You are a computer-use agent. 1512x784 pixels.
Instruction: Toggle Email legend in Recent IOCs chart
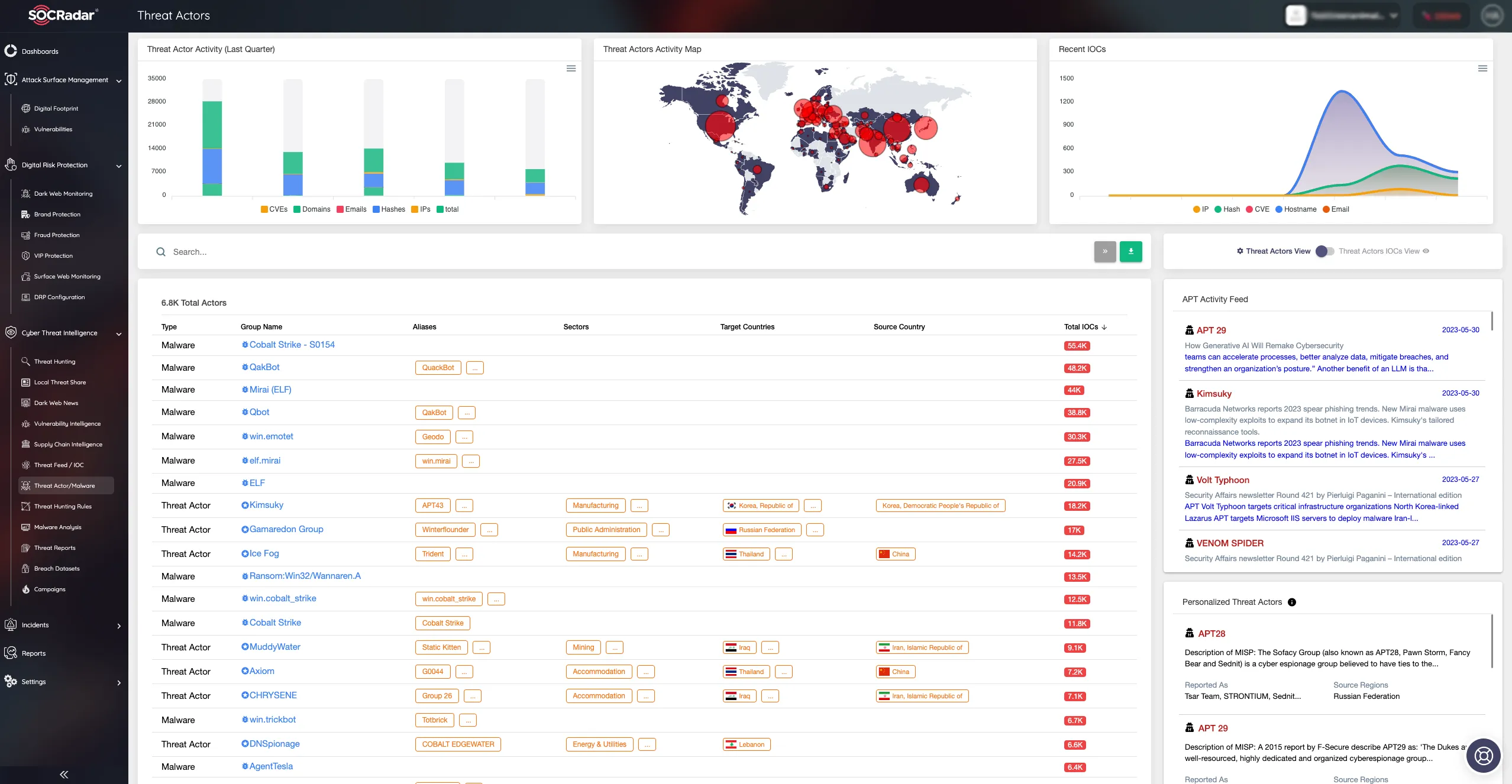pyautogui.click(x=1336, y=209)
